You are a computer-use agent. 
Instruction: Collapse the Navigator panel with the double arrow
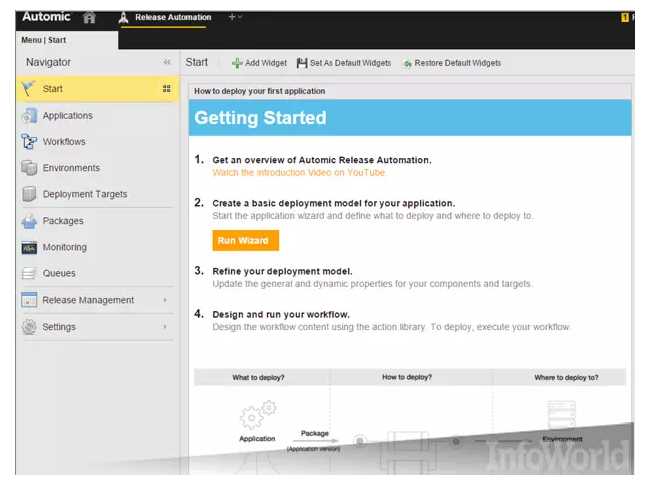[x=167, y=62]
